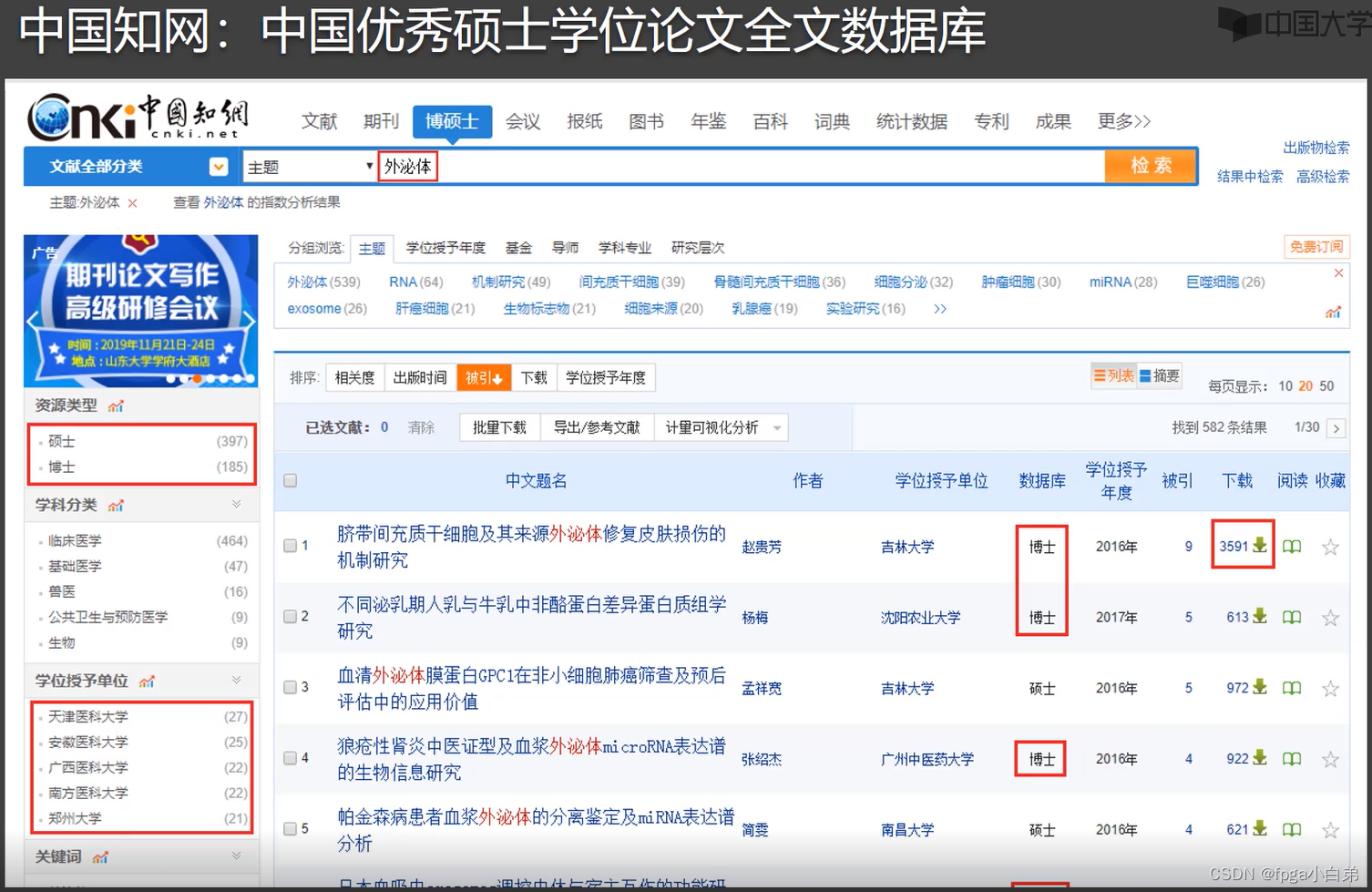Favorite the 张绍杰 thesis with star

pos(1330,759)
